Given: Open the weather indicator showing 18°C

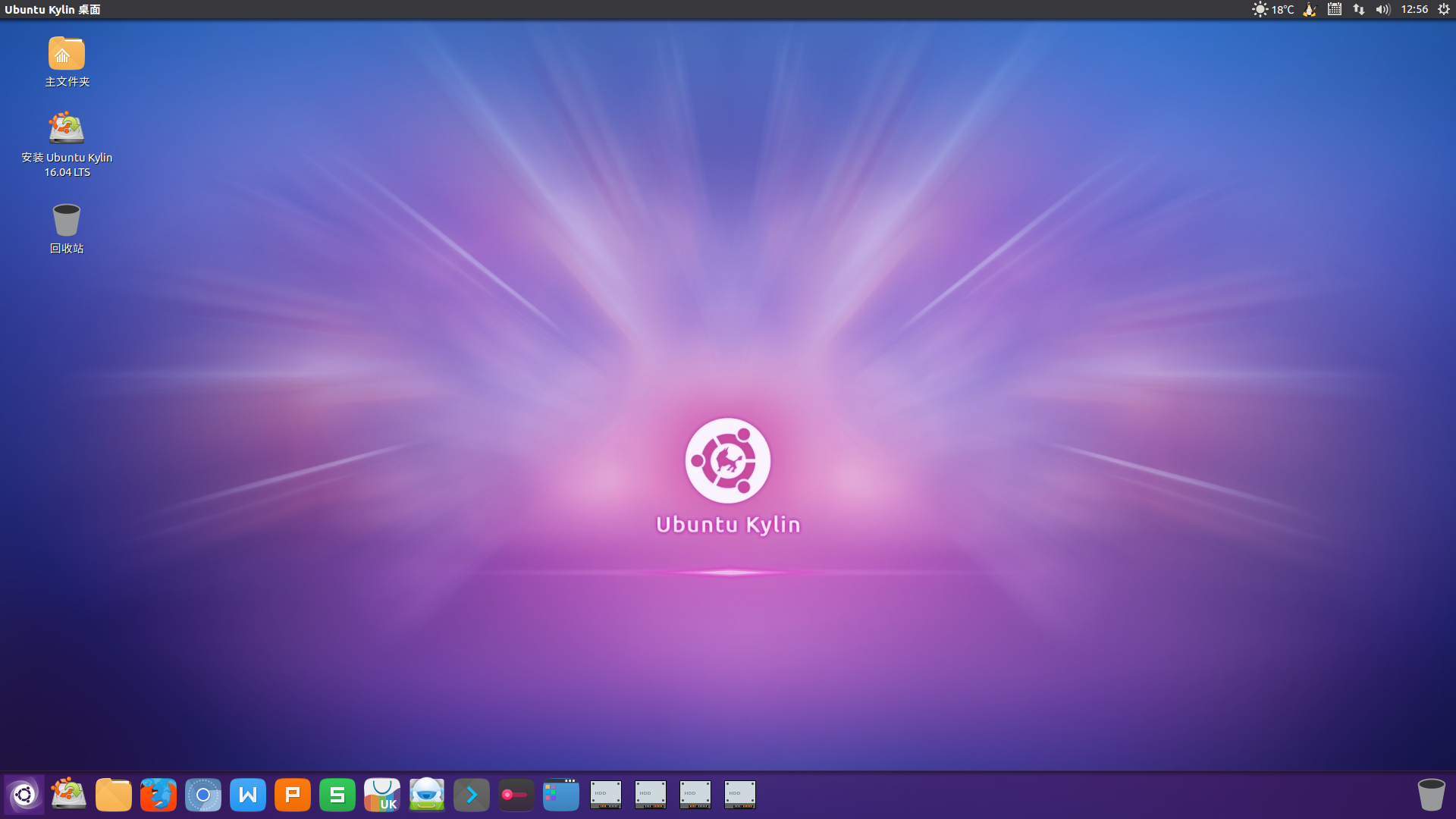Looking at the screenshot, I should [1272, 10].
